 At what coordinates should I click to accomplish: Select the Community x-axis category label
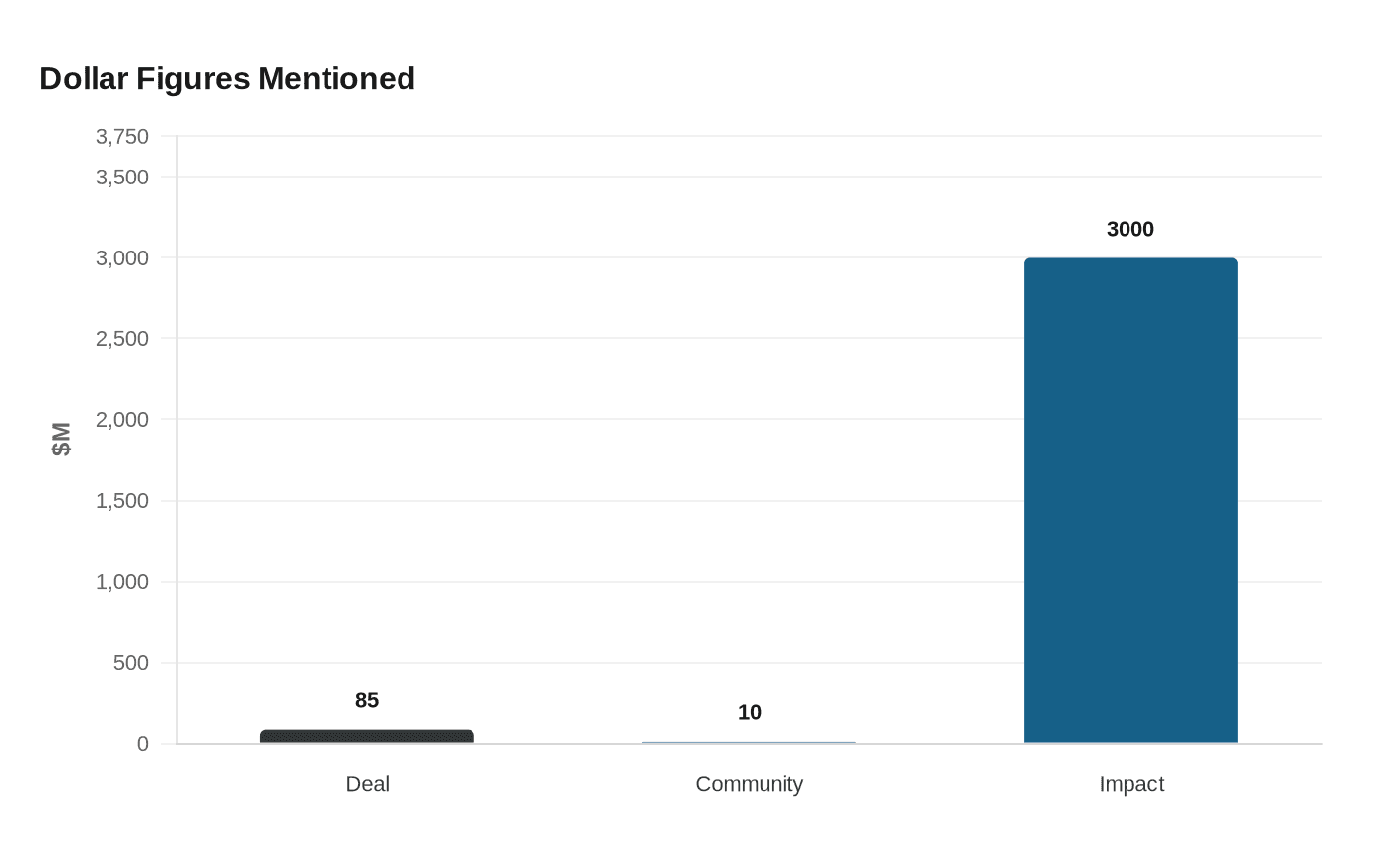click(749, 784)
